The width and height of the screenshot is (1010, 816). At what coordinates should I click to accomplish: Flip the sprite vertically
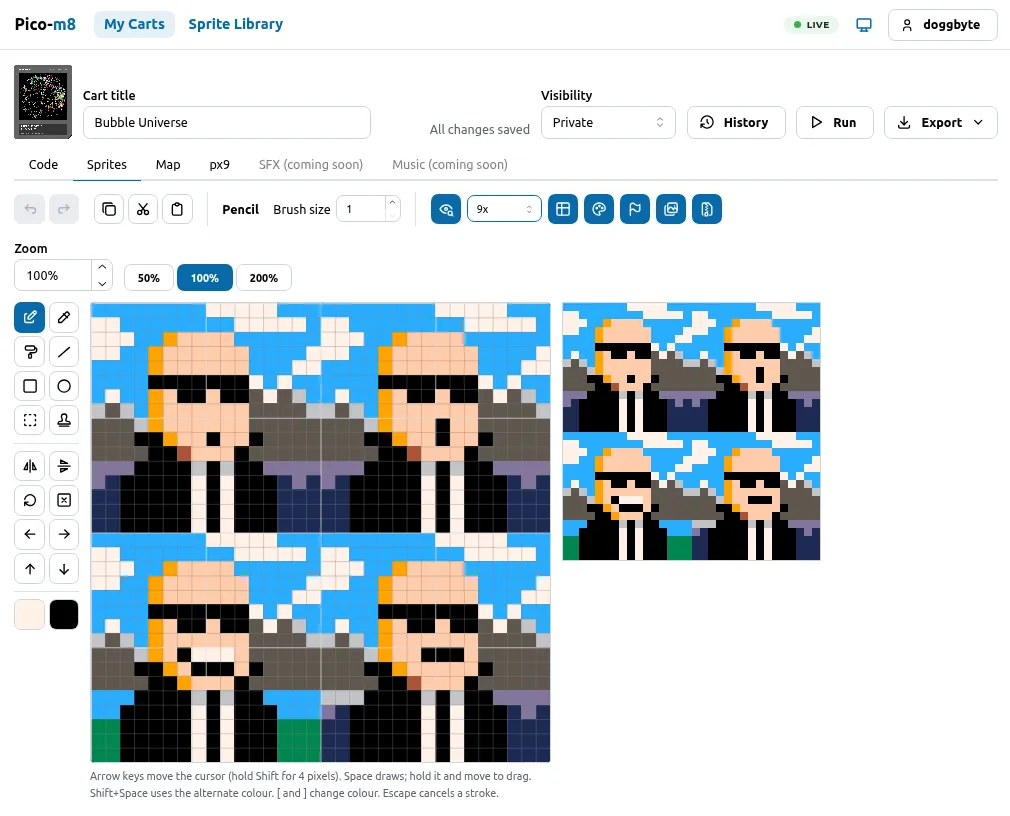[x=64, y=466]
